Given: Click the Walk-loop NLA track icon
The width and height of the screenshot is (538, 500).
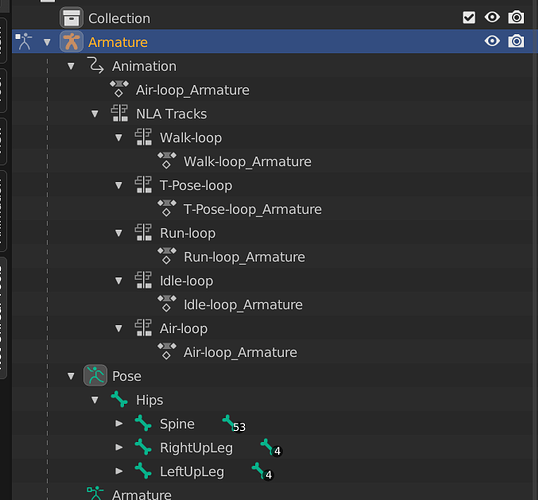Looking at the screenshot, I should (x=143, y=137).
